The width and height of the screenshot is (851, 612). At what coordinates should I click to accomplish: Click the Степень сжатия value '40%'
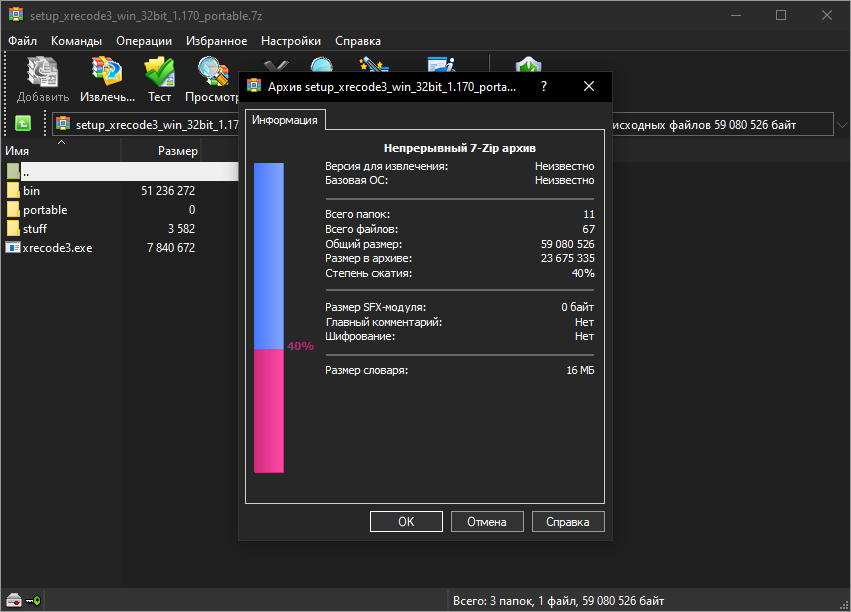583,273
